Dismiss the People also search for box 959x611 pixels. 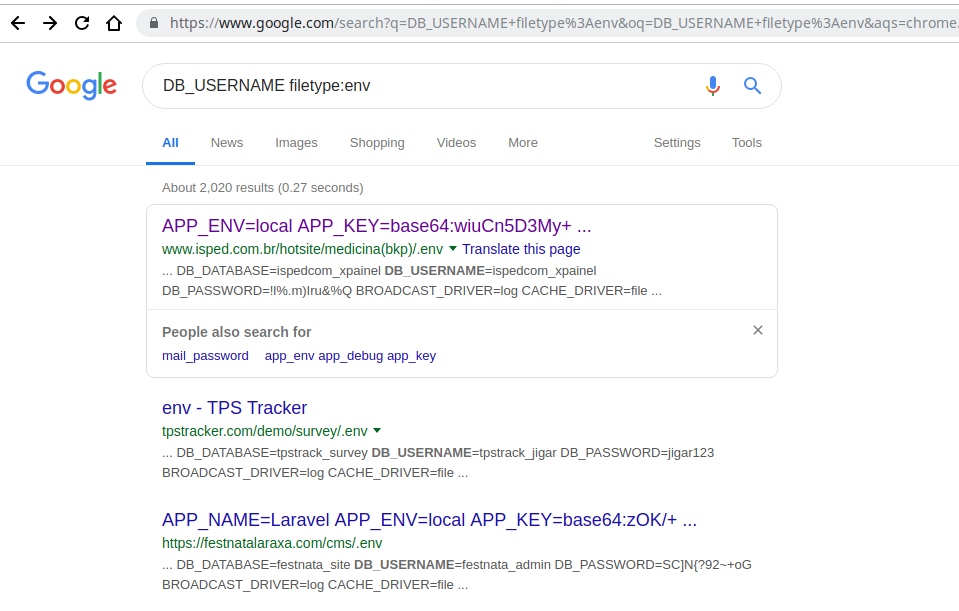coord(758,330)
